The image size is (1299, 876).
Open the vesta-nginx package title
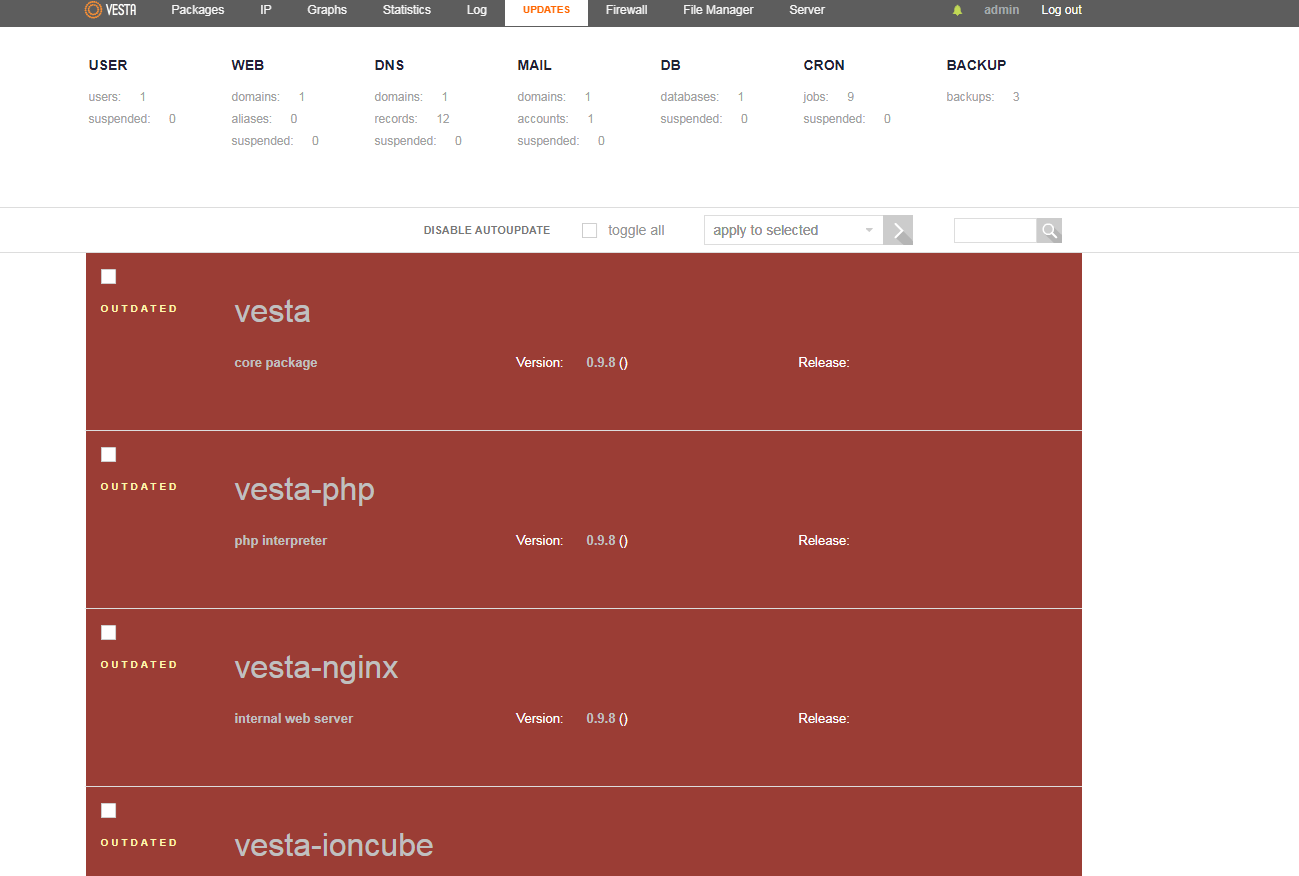tap(316, 667)
